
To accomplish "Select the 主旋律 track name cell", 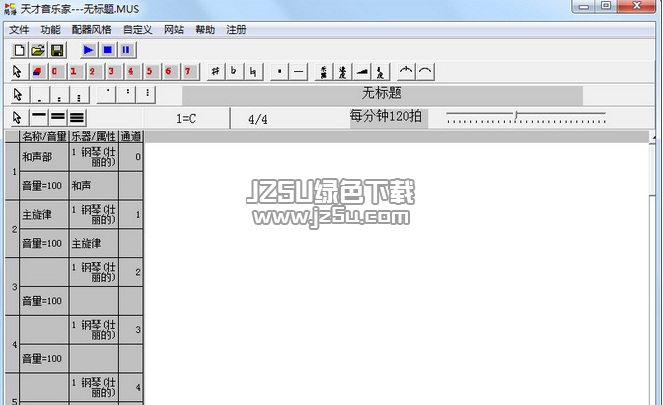I will pyautogui.click(x=44, y=215).
